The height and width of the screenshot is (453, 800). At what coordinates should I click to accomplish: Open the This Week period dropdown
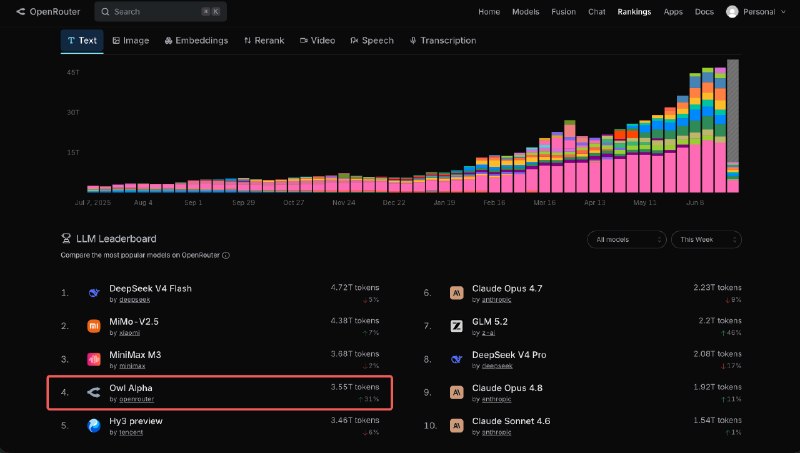706,239
